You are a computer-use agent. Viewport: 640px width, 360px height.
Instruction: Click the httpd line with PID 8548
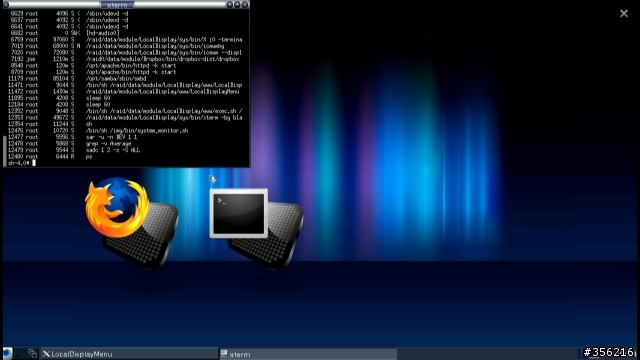coord(92,65)
